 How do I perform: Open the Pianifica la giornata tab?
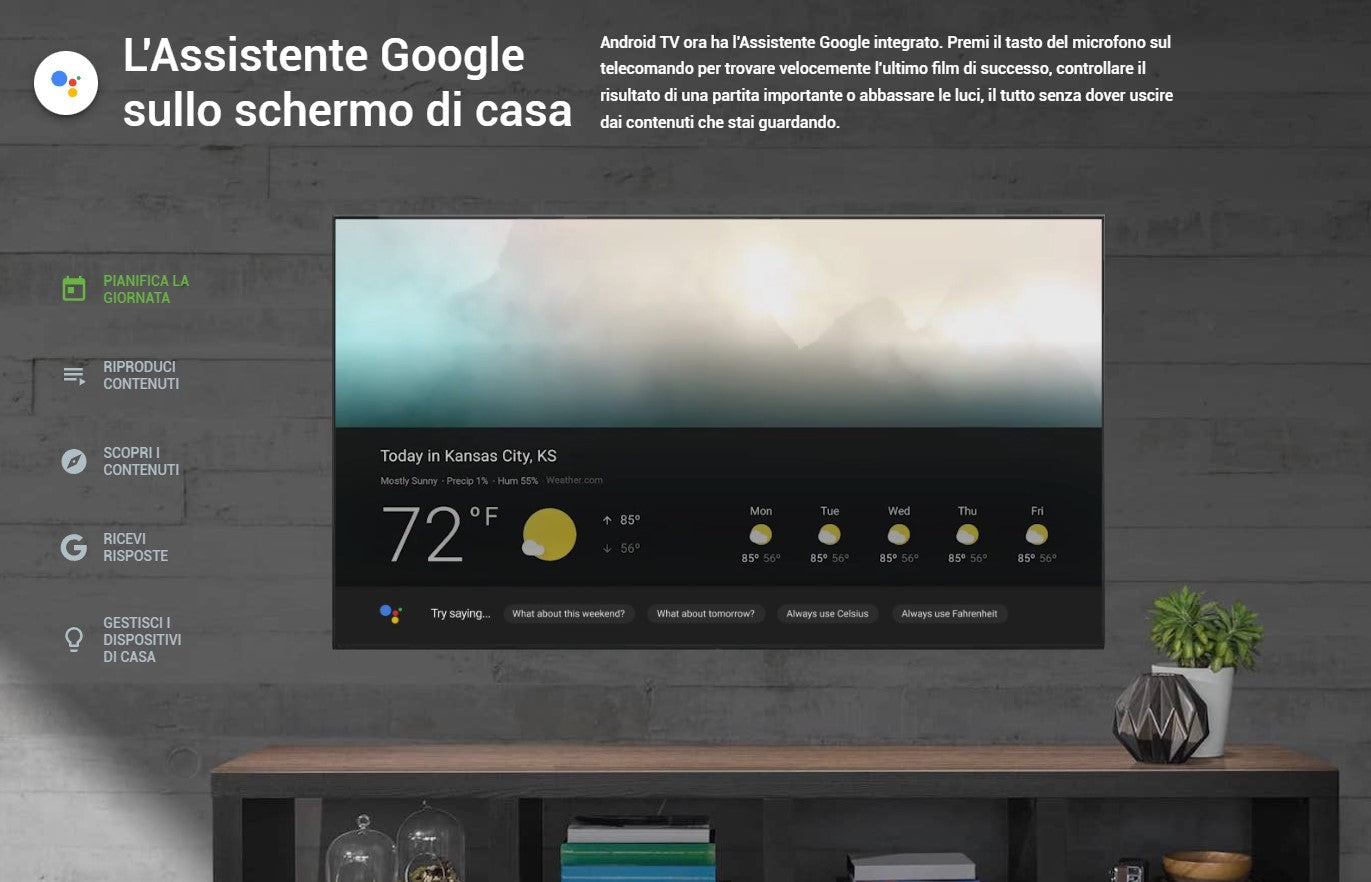(x=146, y=289)
